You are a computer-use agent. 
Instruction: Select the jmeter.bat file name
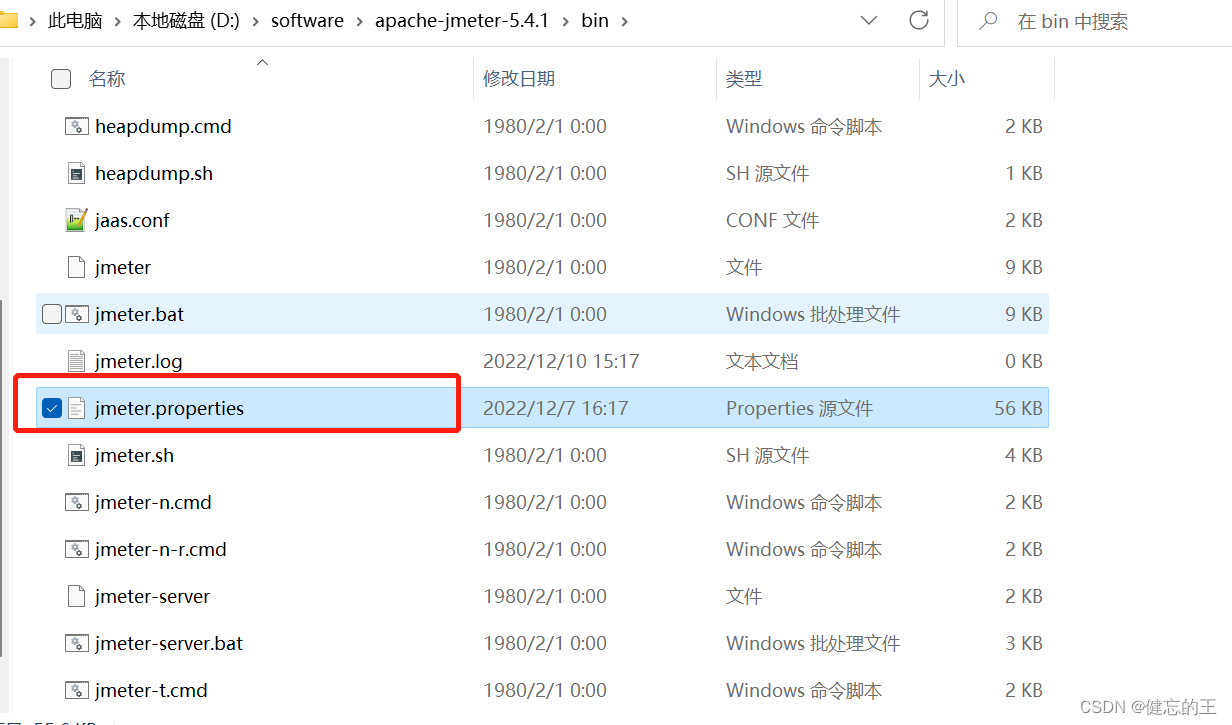140,314
